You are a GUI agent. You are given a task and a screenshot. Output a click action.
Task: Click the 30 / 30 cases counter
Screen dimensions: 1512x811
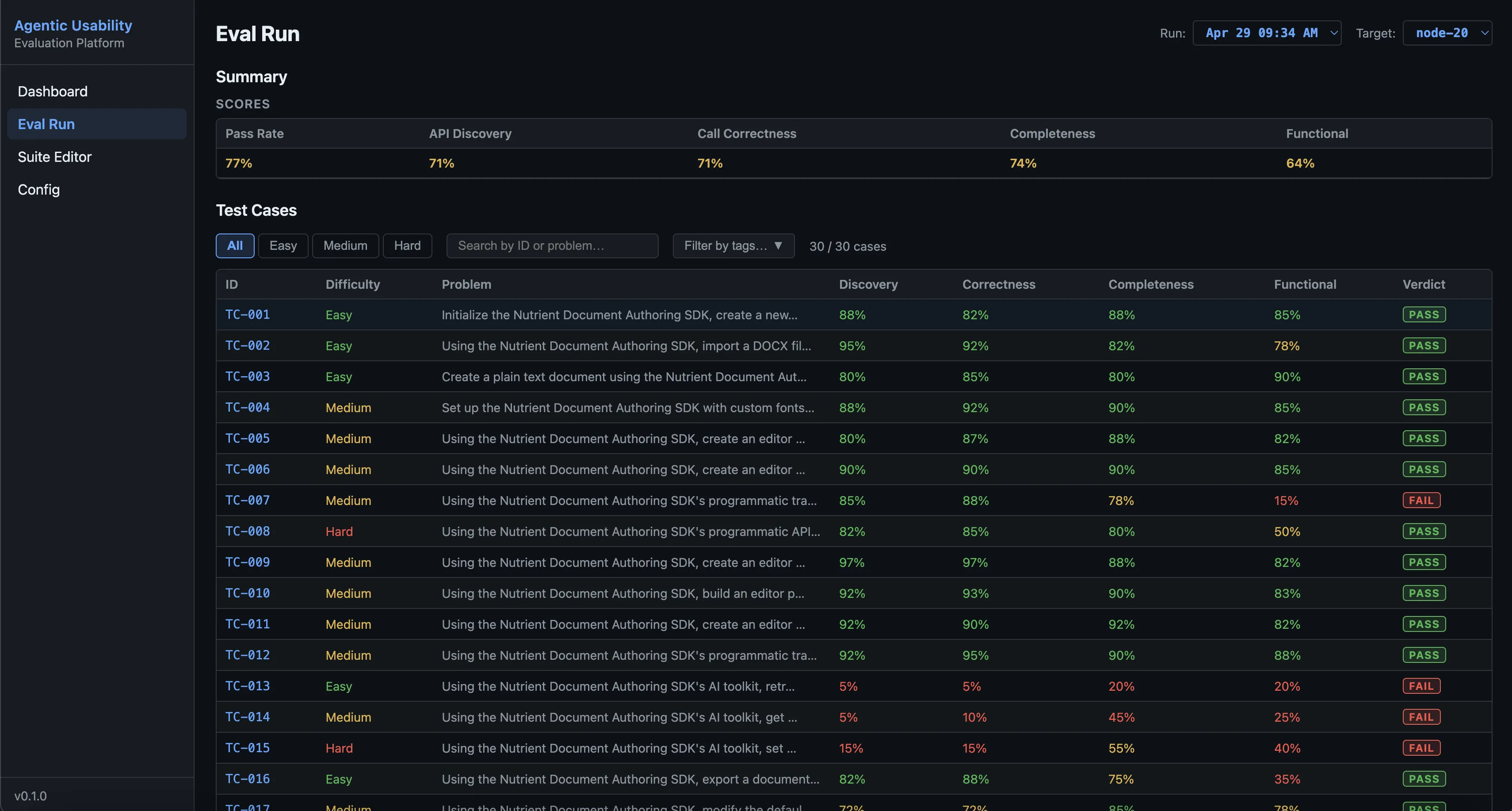click(848, 246)
